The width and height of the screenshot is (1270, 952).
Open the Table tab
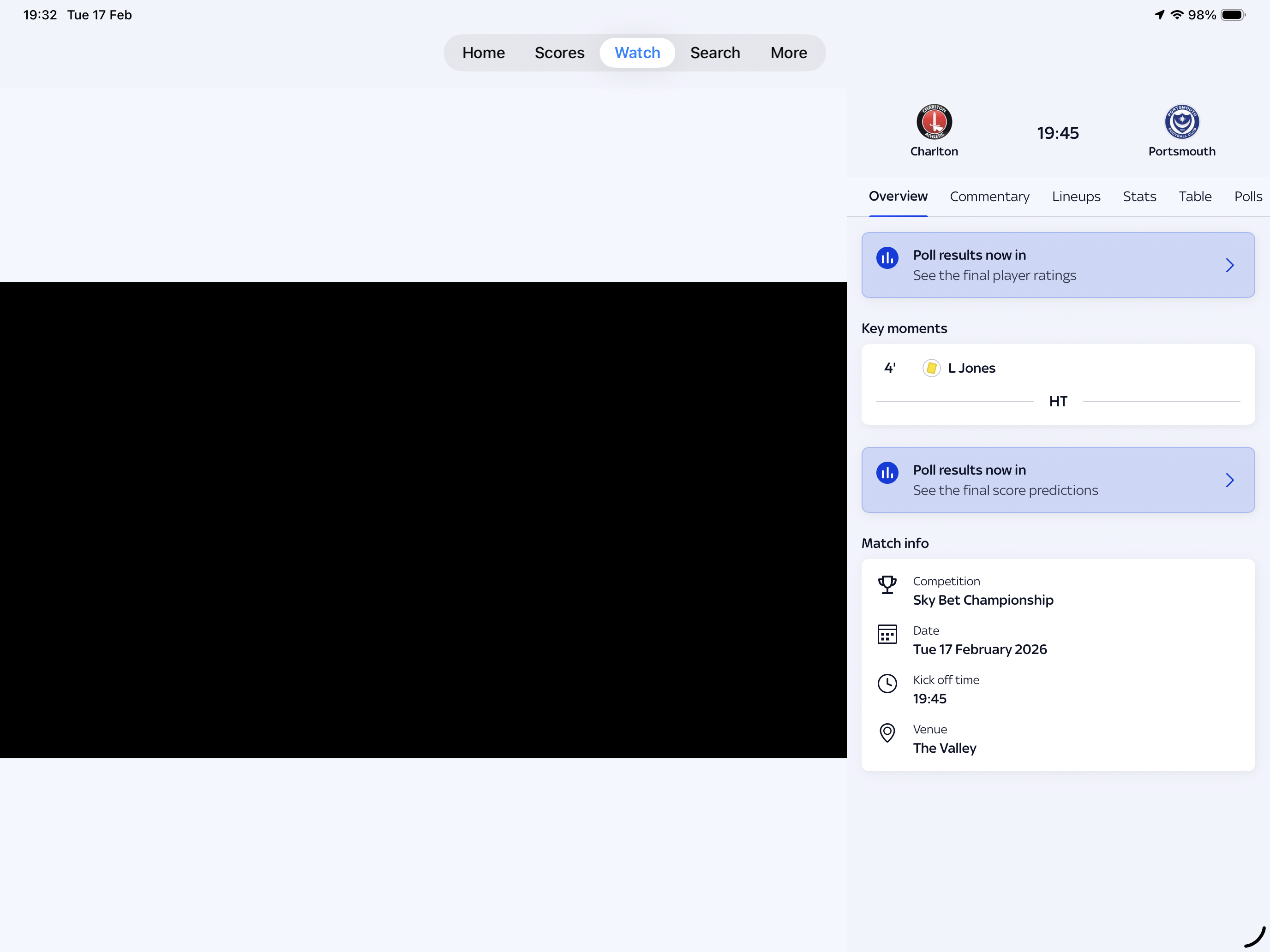click(1195, 197)
